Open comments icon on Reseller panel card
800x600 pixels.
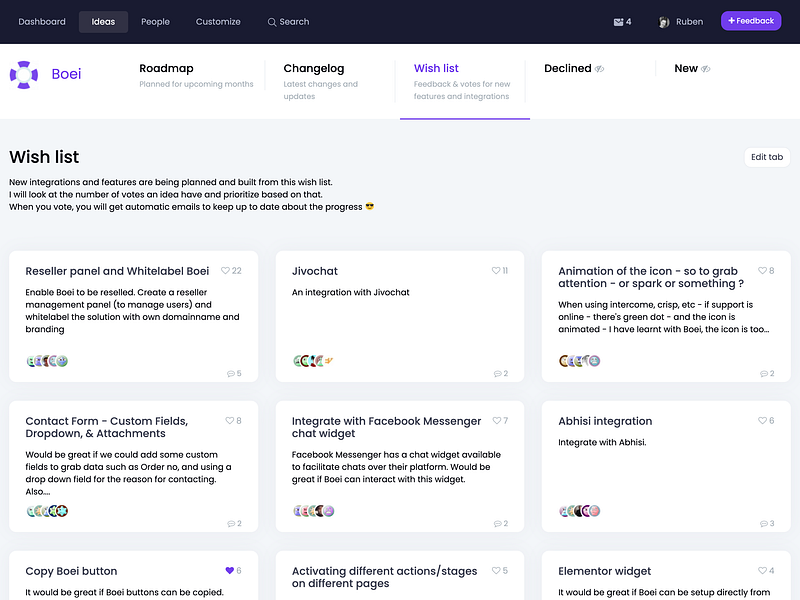point(231,373)
